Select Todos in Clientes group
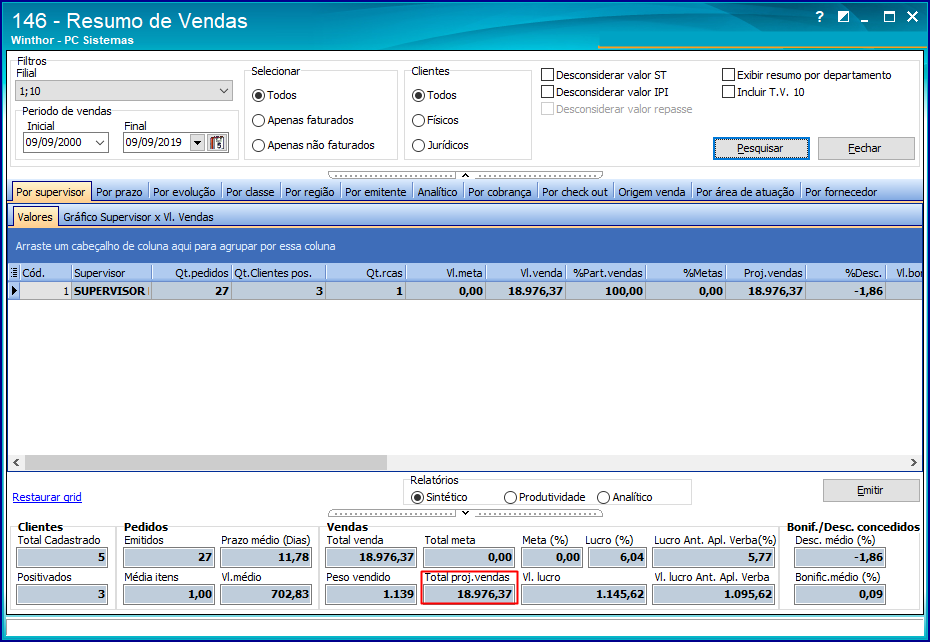 tap(434, 95)
